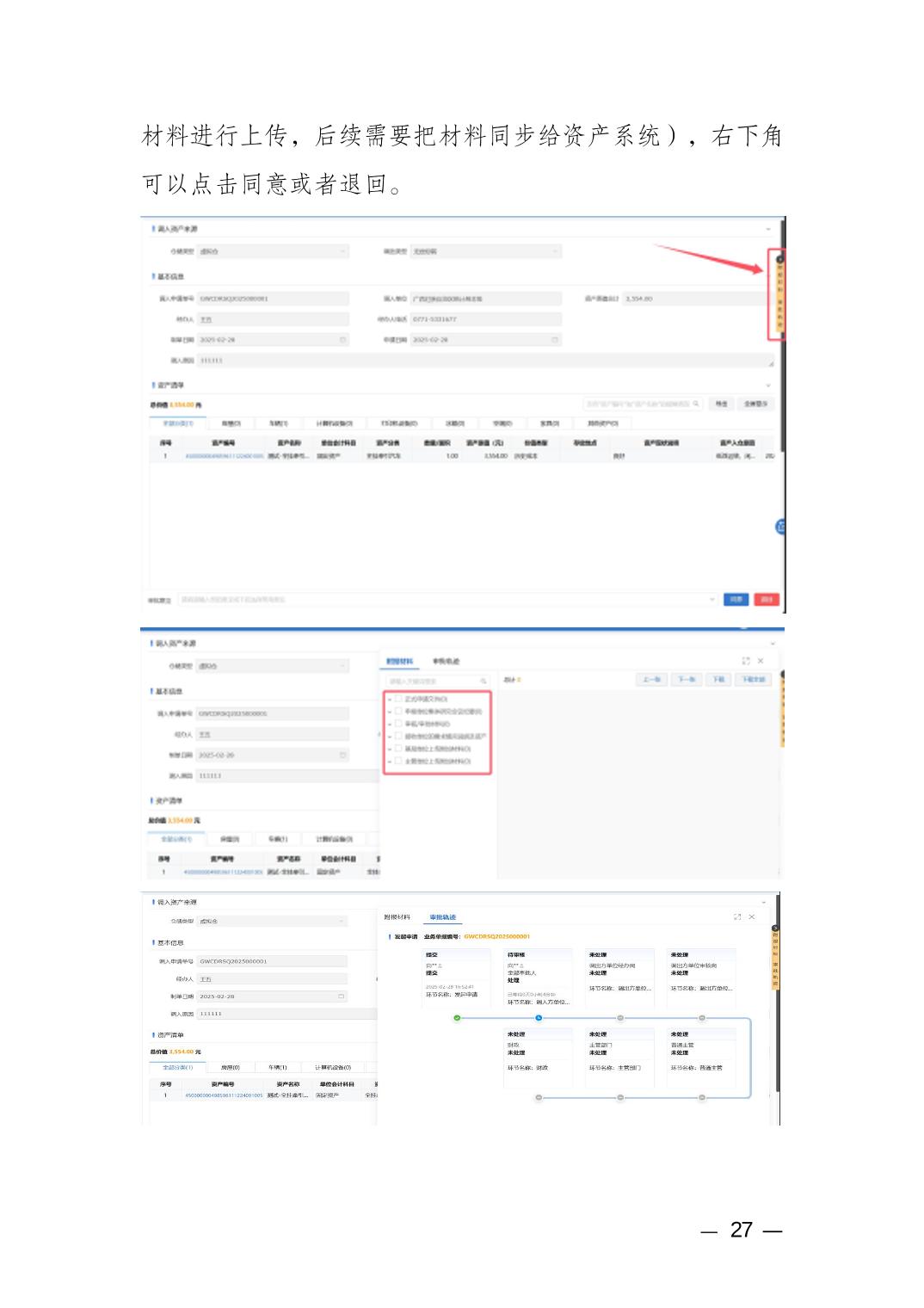This screenshot has width=924, height=1308.
Task: Click the search magnifier in asset list search box
Action: click(696, 404)
